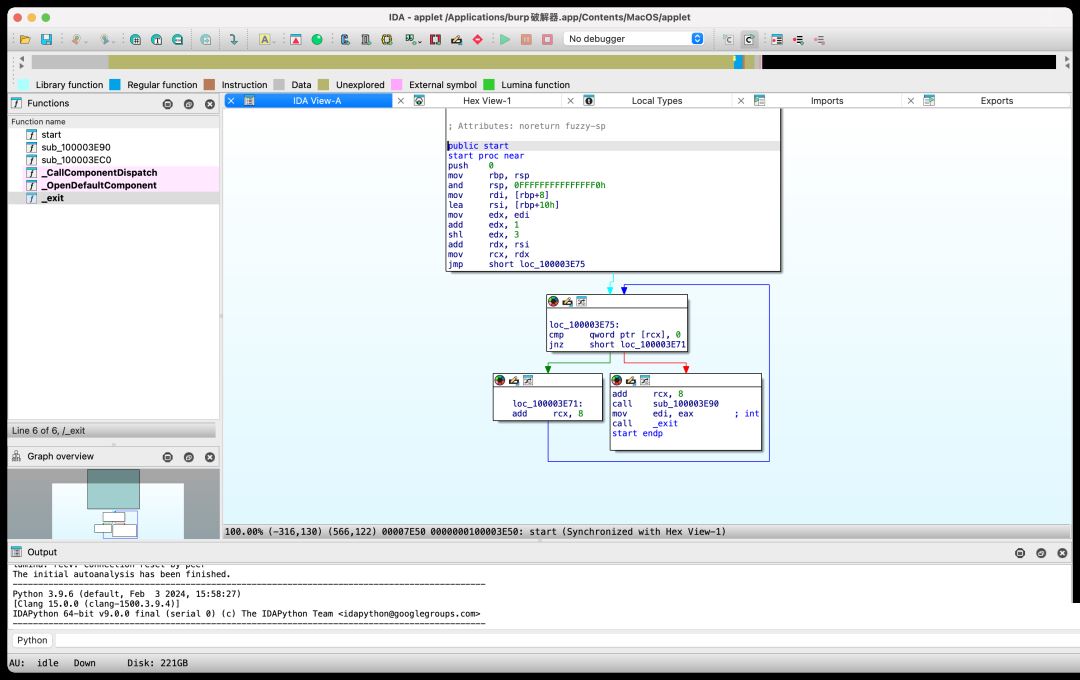The width and height of the screenshot is (1080, 680).
Task: Save the database with the floppy icon
Action: tap(46, 39)
